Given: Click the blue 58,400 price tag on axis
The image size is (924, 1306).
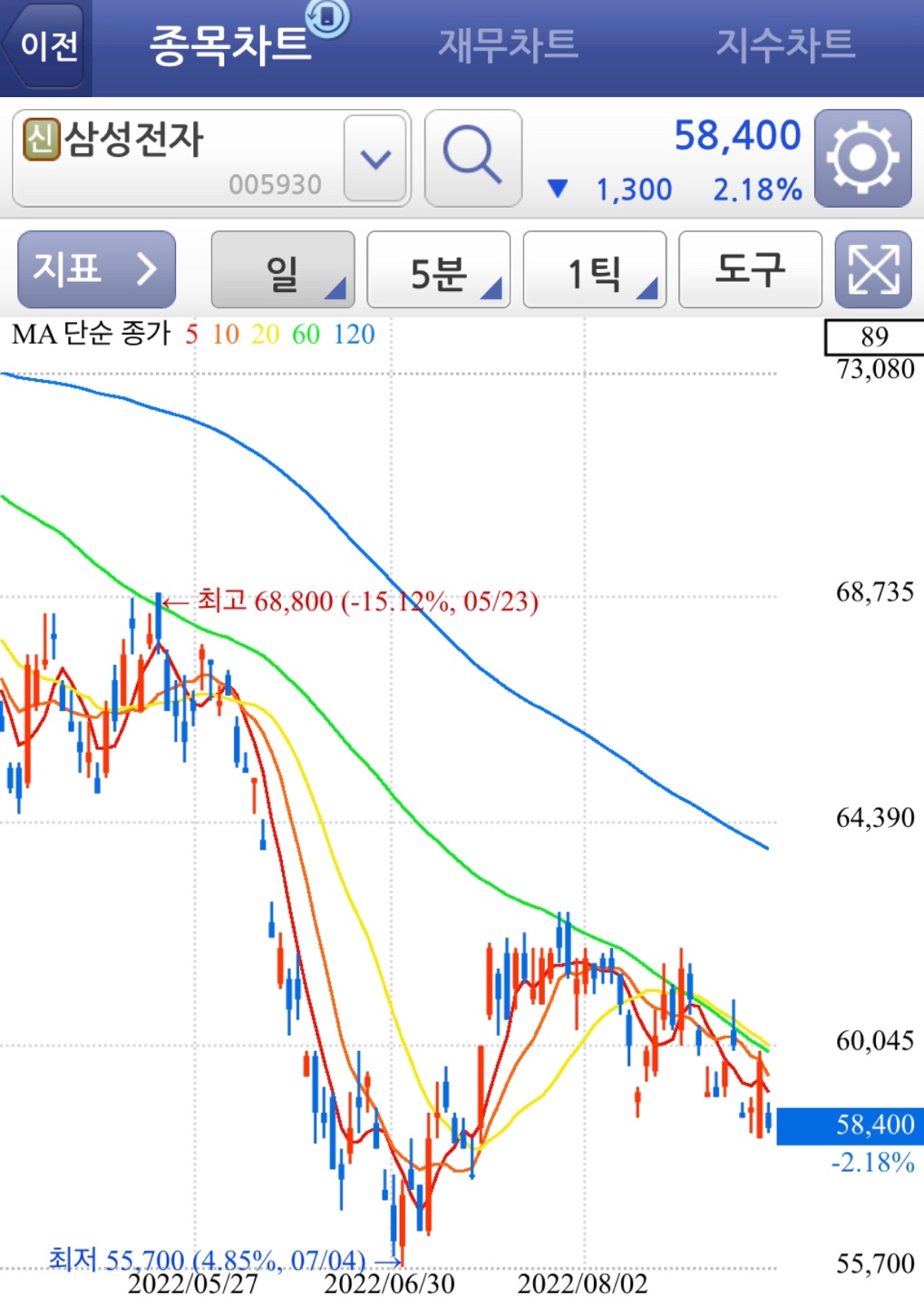Looking at the screenshot, I should tap(851, 1126).
